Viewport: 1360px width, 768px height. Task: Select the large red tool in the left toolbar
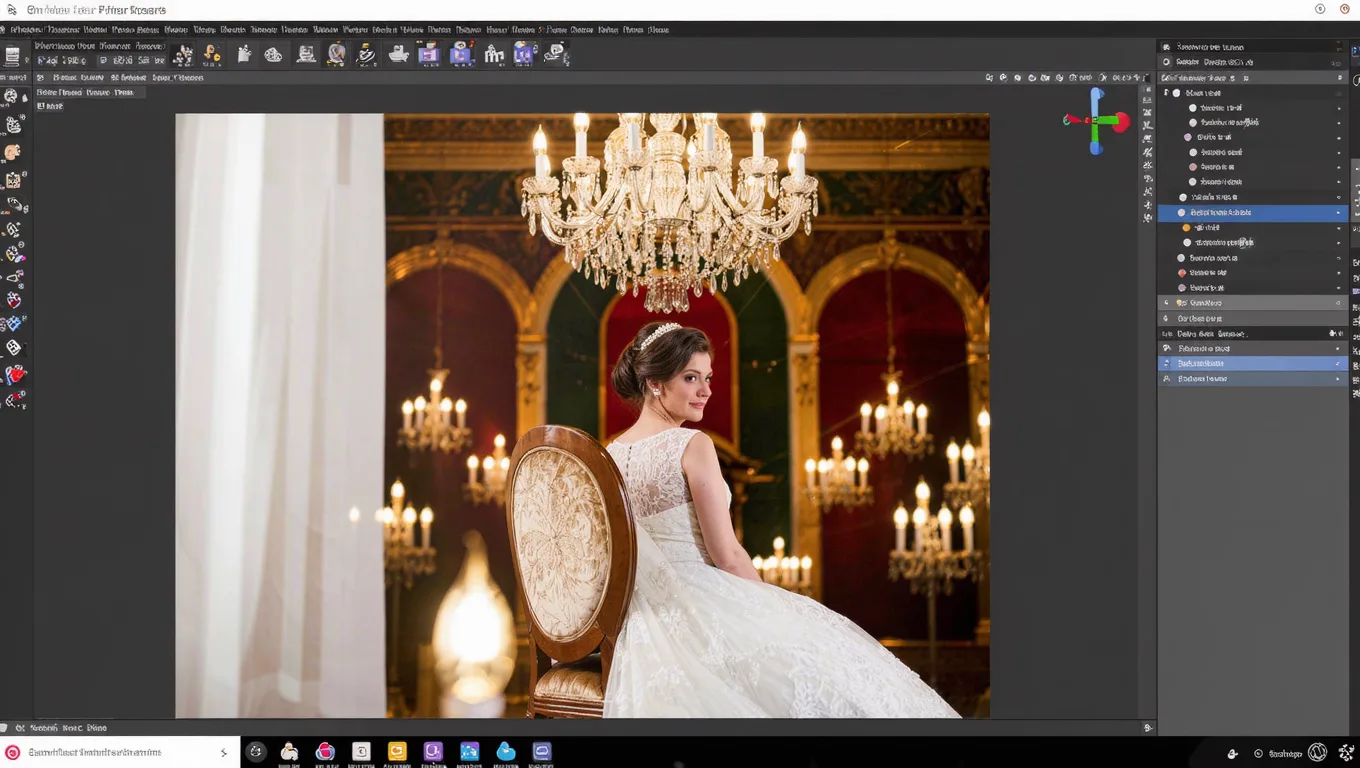point(15,375)
